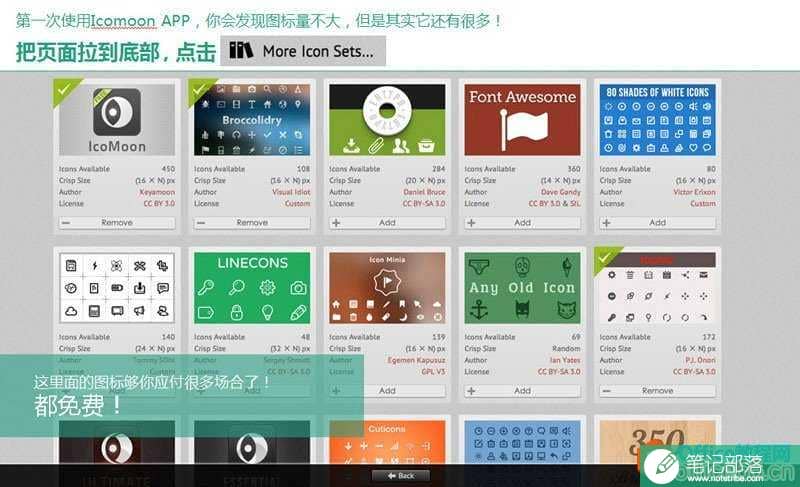Add the Icon Minia set
800x487 pixels.
387,391
